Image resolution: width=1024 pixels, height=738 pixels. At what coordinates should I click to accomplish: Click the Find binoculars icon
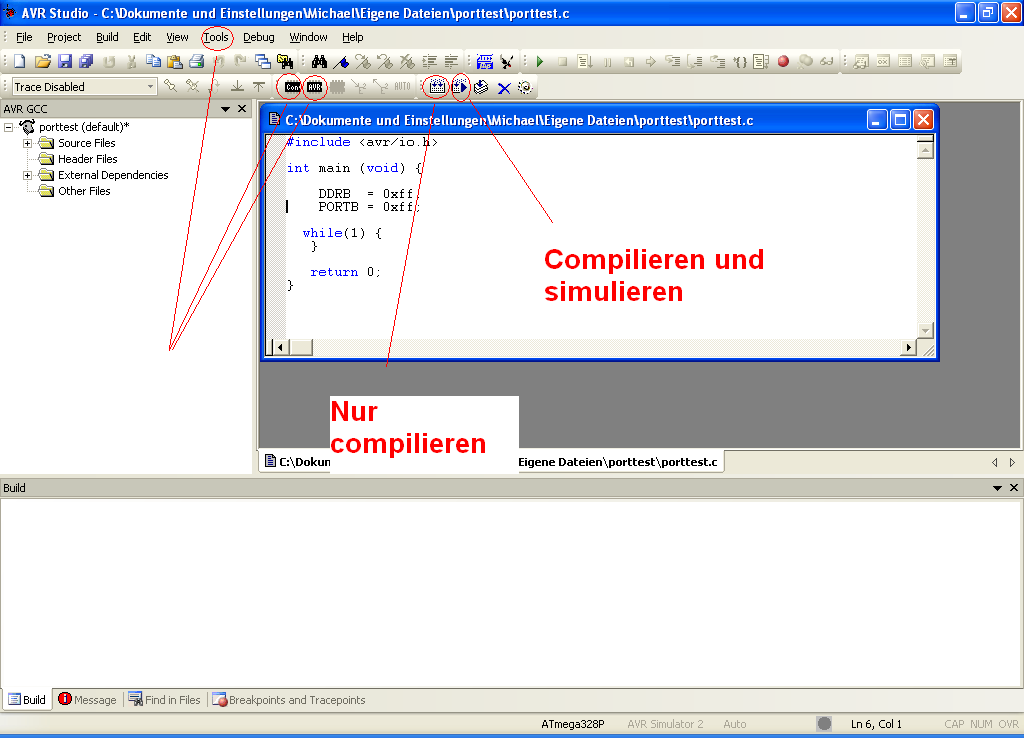319,61
